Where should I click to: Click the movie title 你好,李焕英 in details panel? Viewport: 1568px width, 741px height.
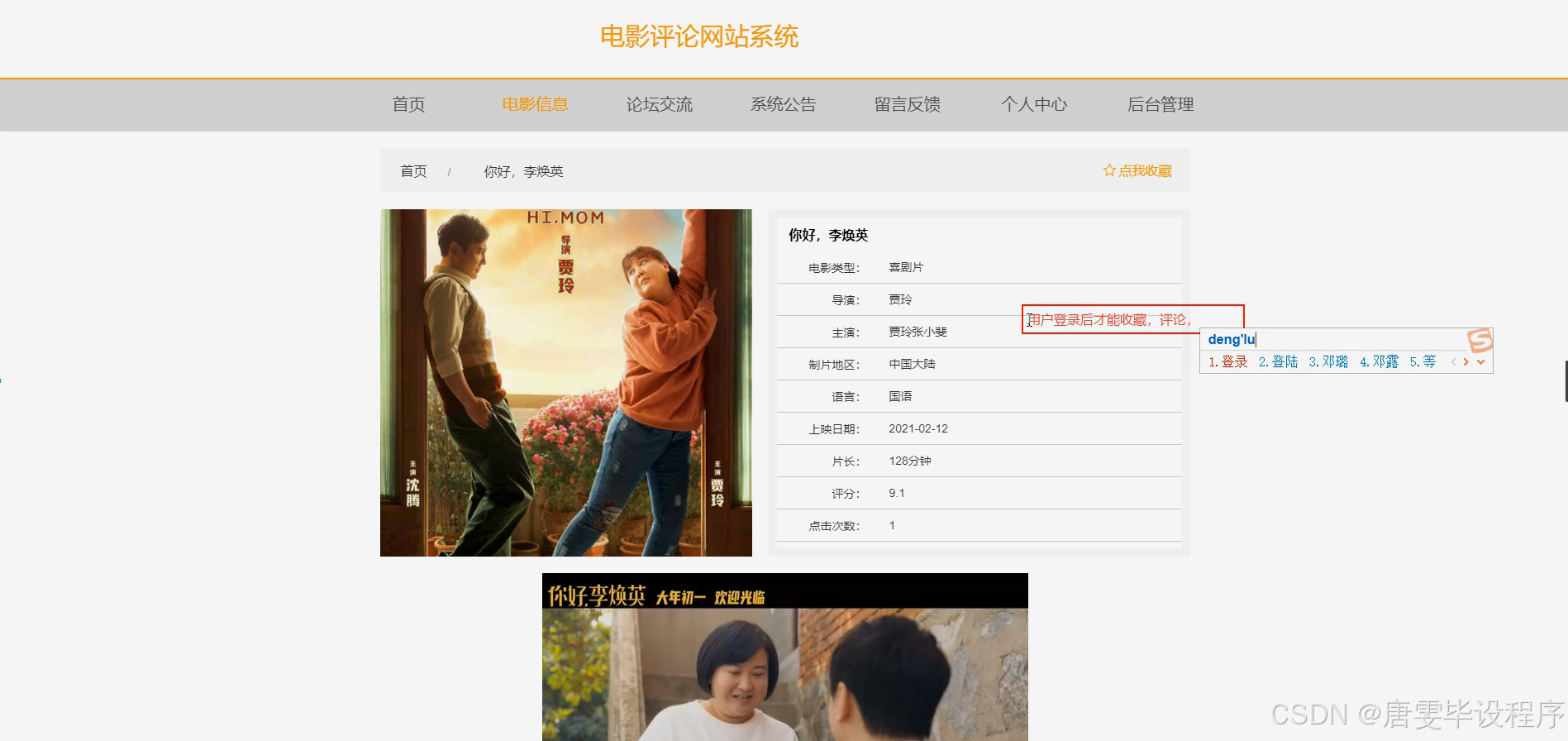[828, 235]
